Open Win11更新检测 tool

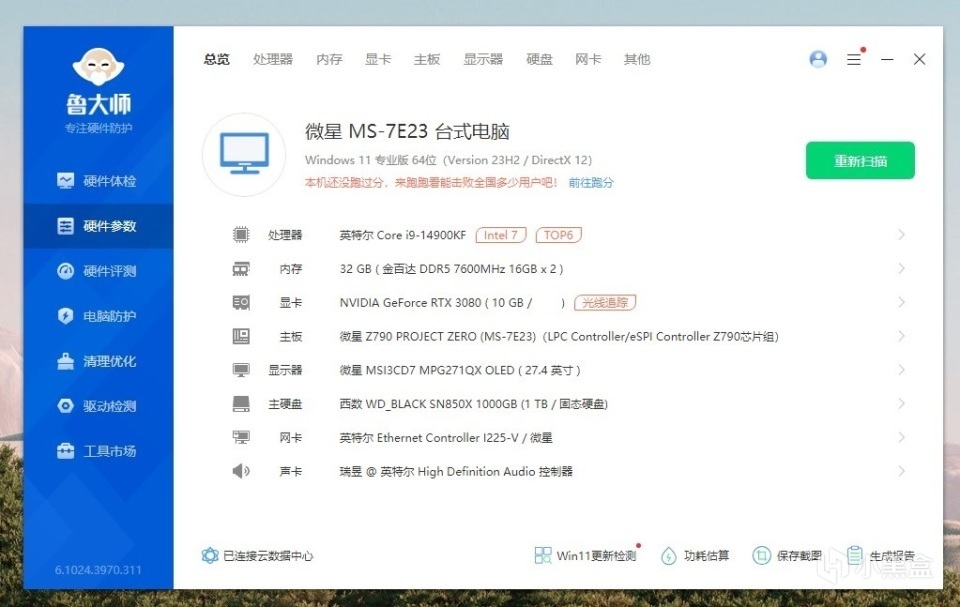pos(585,556)
